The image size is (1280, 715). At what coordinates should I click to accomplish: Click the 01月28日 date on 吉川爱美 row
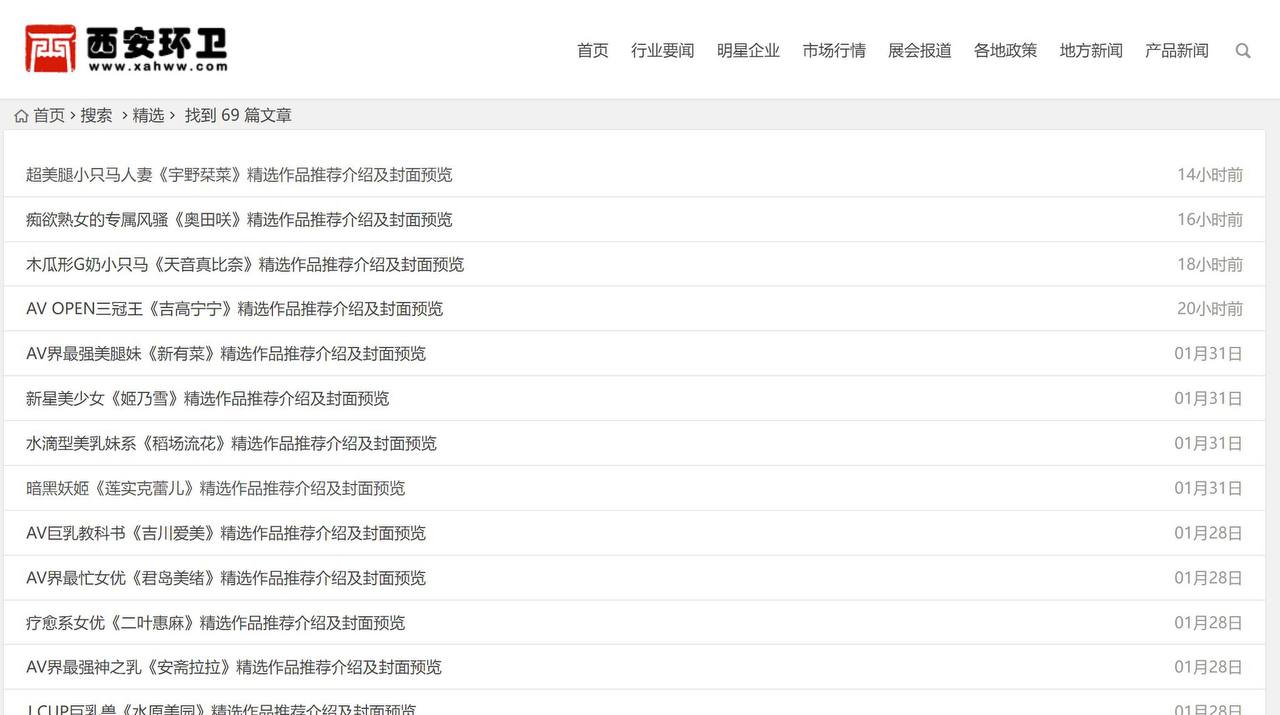[1209, 533]
